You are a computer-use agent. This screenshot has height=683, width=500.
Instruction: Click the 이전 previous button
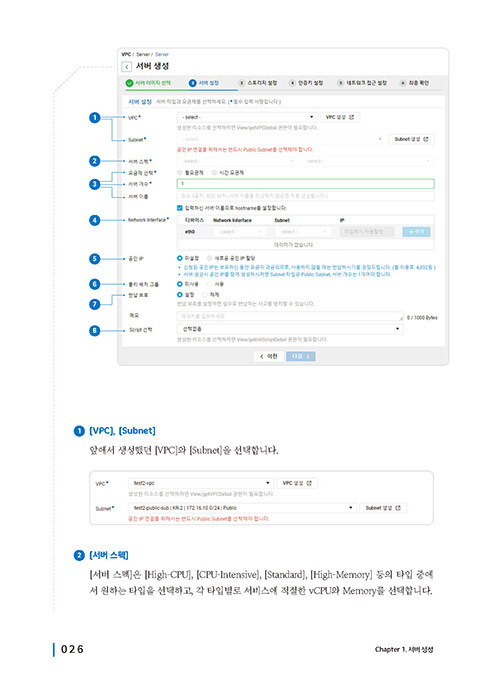269,356
